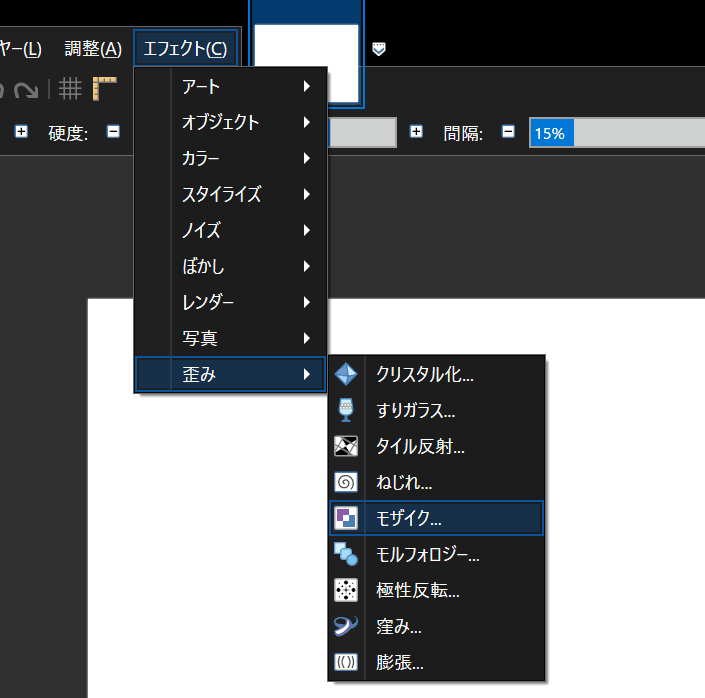The image size is (705, 698).
Task: Choose 窪み... effect
Action: pyautogui.click(x=436, y=626)
